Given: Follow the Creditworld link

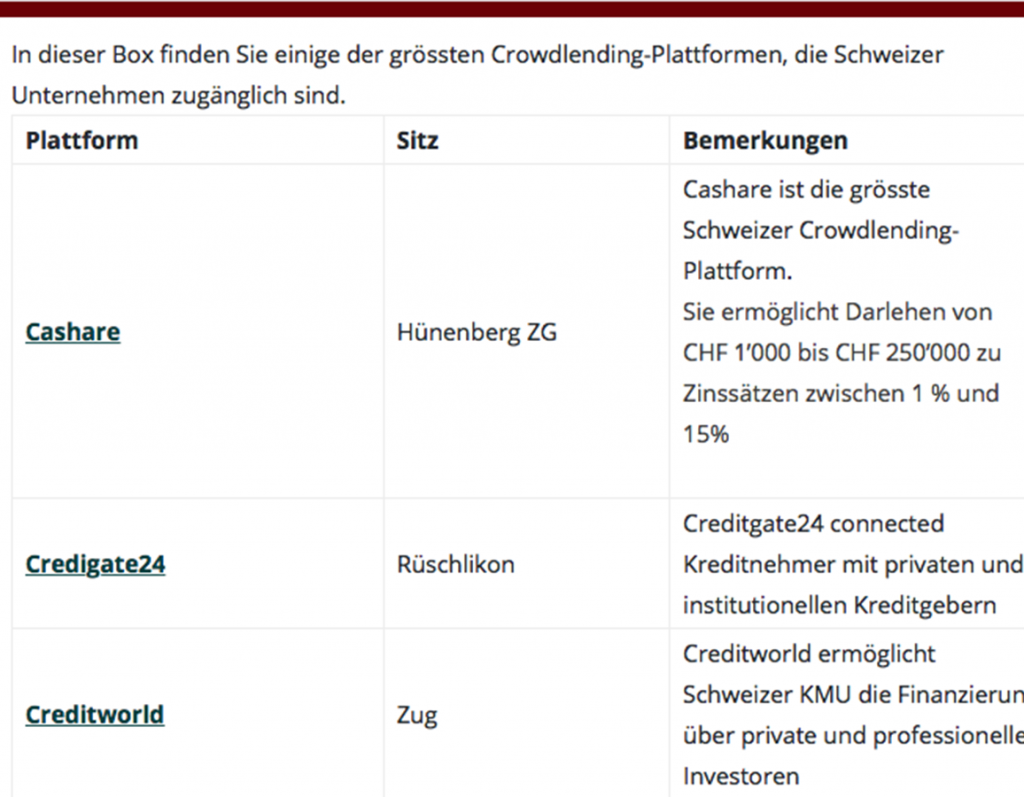Looking at the screenshot, I should [x=94, y=715].
